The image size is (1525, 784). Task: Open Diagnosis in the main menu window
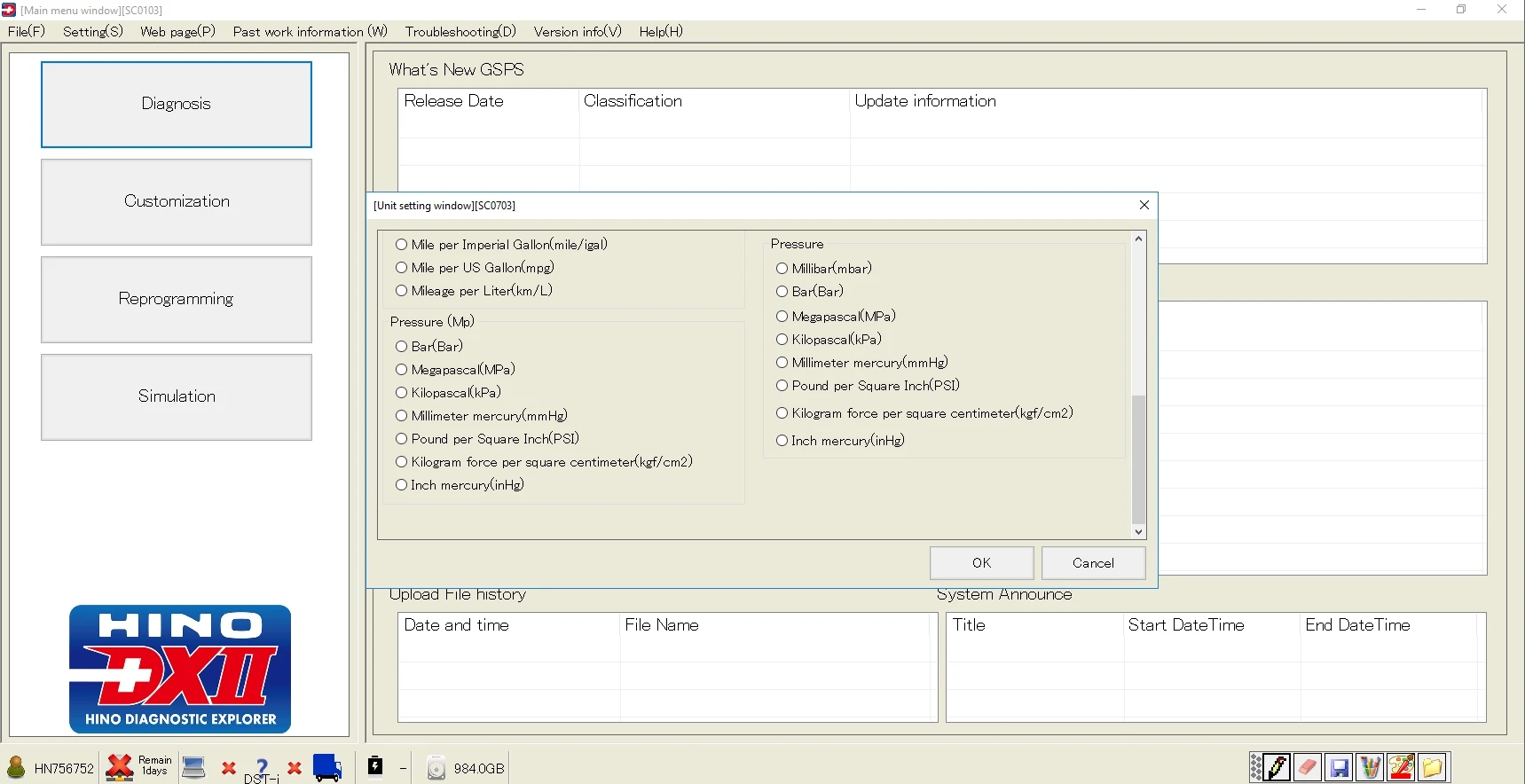[x=177, y=105]
